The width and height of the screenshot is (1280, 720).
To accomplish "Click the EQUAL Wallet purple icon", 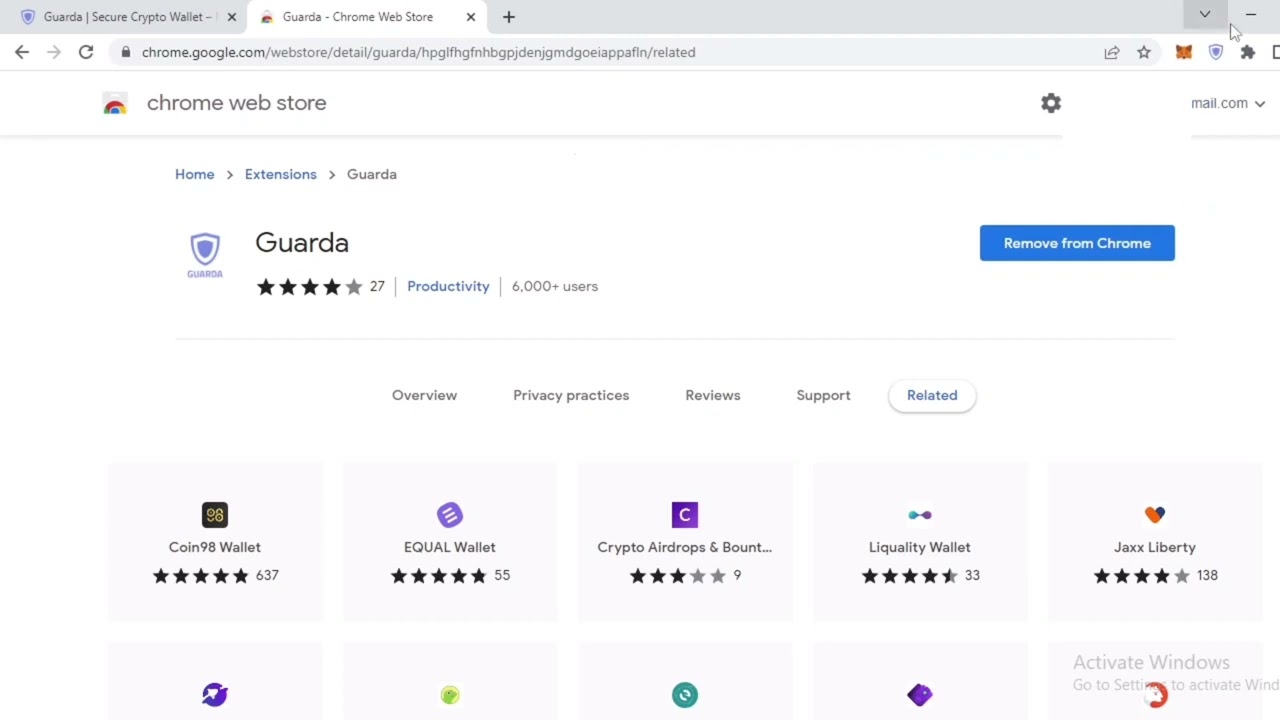I will [450, 515].
